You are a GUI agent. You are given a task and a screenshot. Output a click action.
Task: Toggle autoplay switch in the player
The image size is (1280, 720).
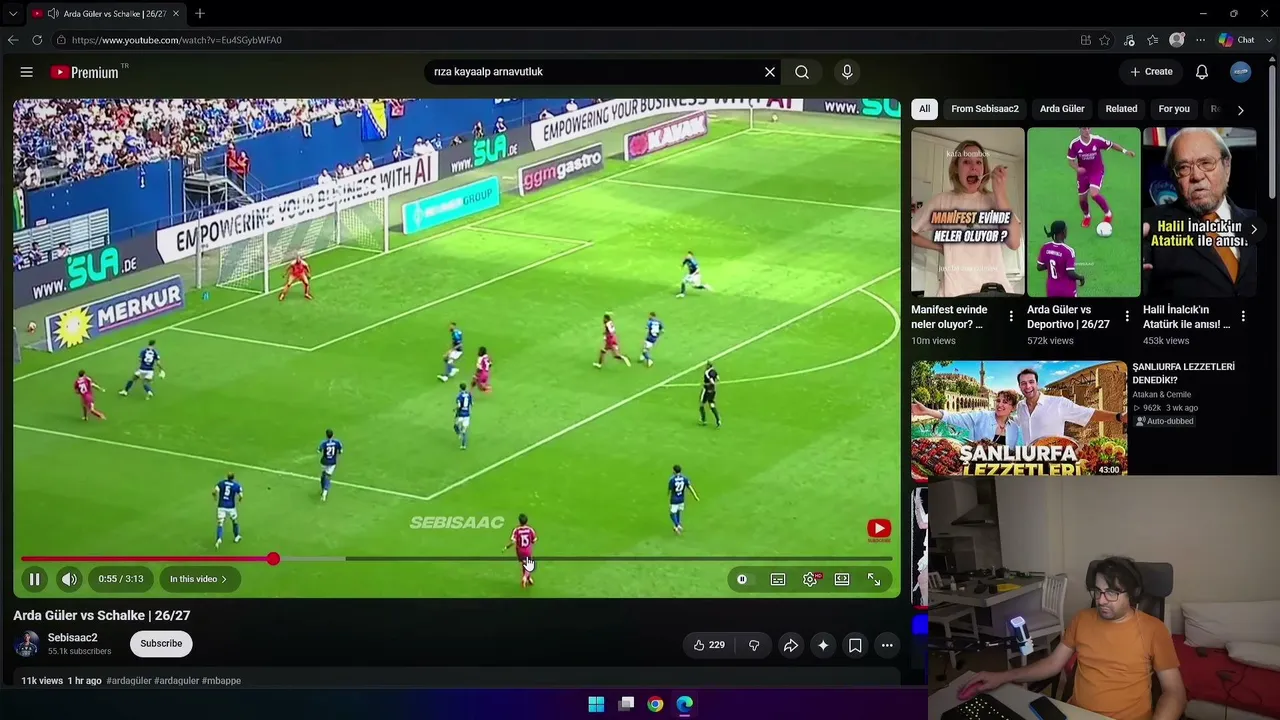coord(742,579)
